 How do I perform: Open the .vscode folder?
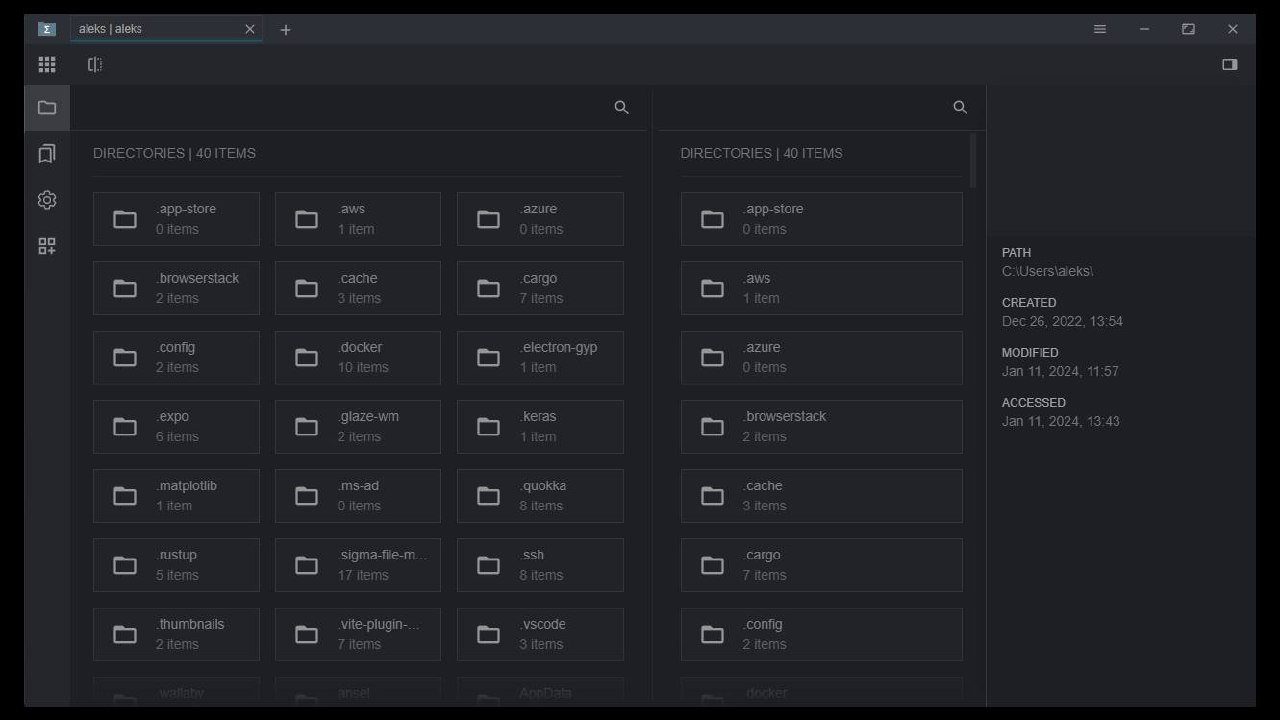(x=540, y=634)
